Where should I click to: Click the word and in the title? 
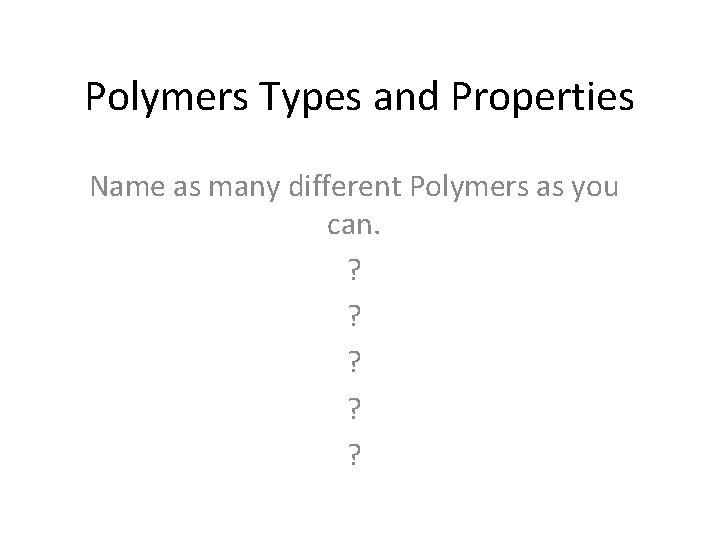[x=406, y=96]
